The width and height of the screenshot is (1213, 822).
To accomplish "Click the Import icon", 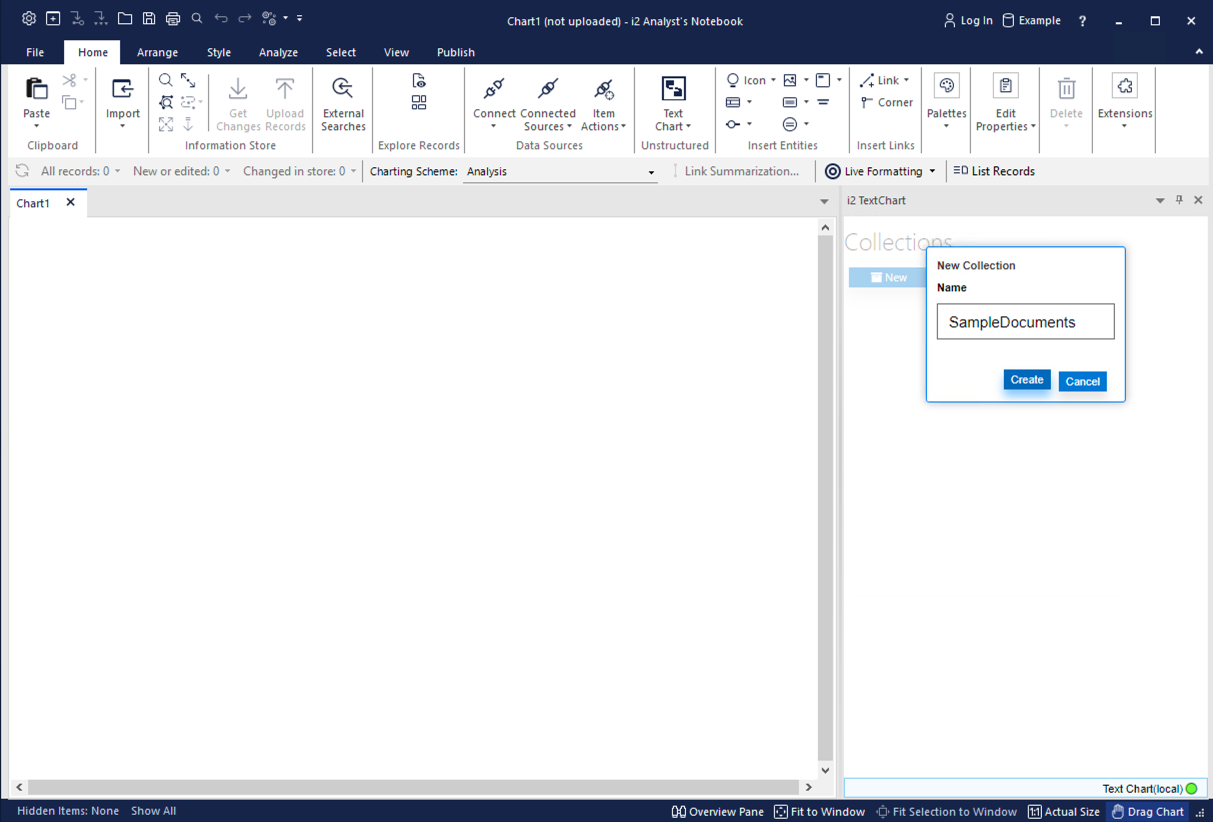I will 123,89.
